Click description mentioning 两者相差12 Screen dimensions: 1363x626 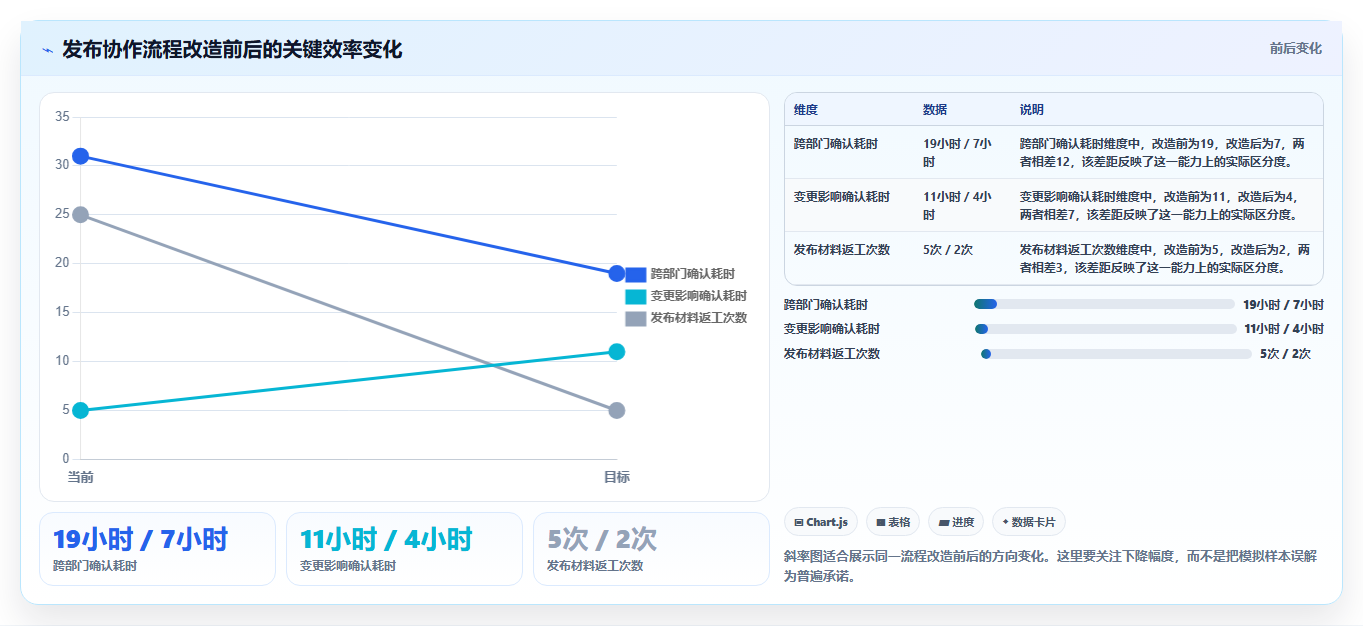[1165, 152]
